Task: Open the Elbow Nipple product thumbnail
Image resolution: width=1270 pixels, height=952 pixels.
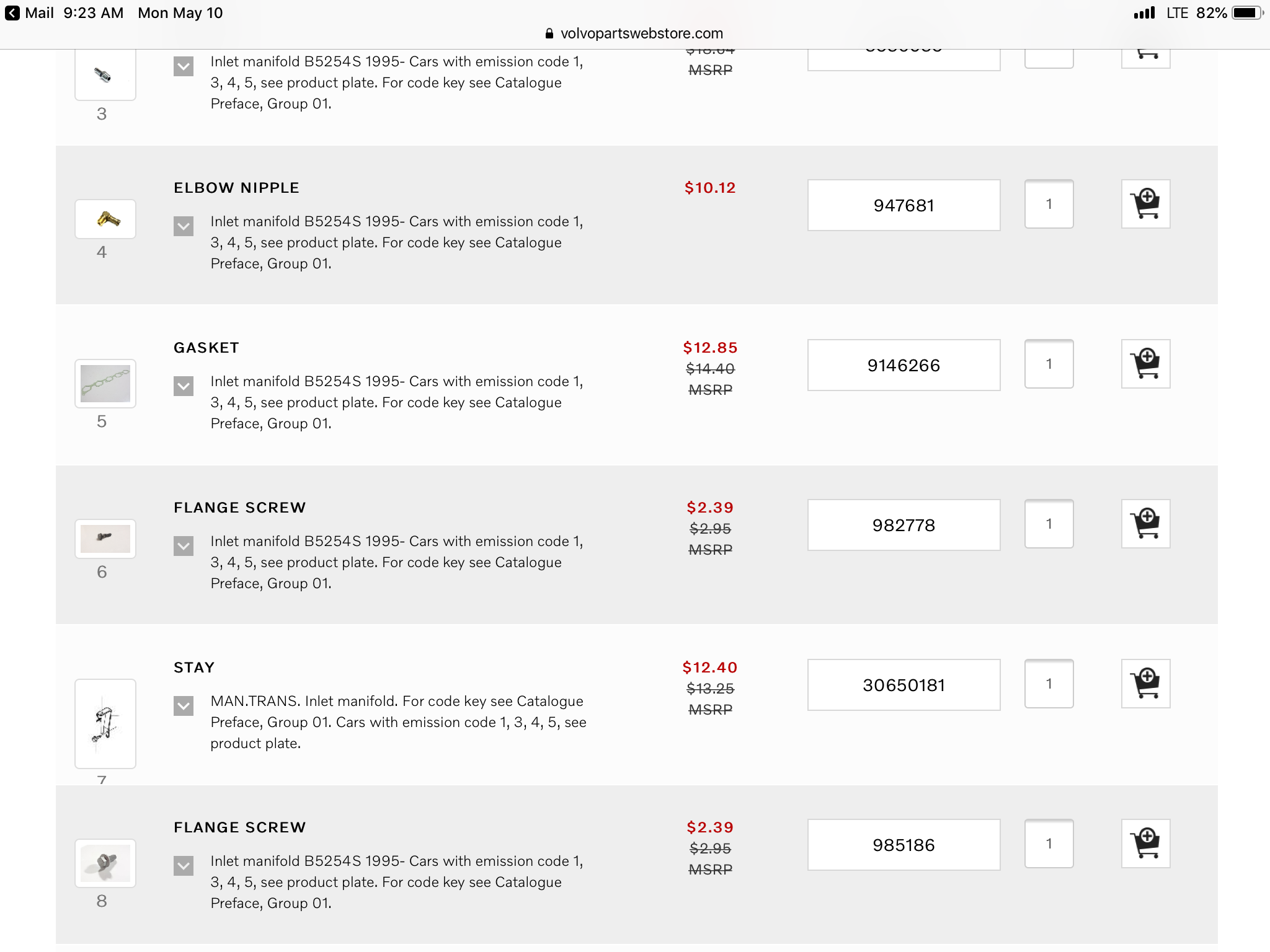Action: [105, 219]
